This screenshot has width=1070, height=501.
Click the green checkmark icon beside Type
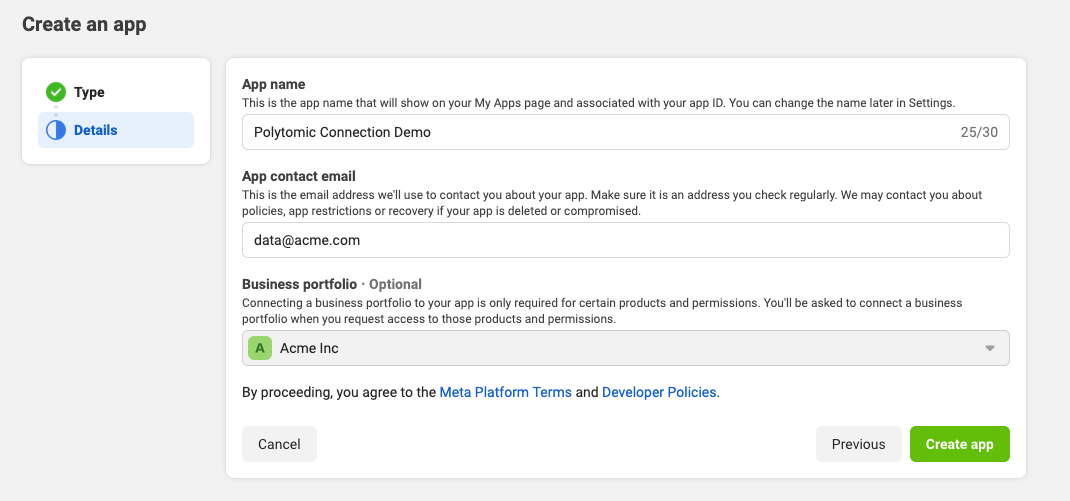pos(56,92)
